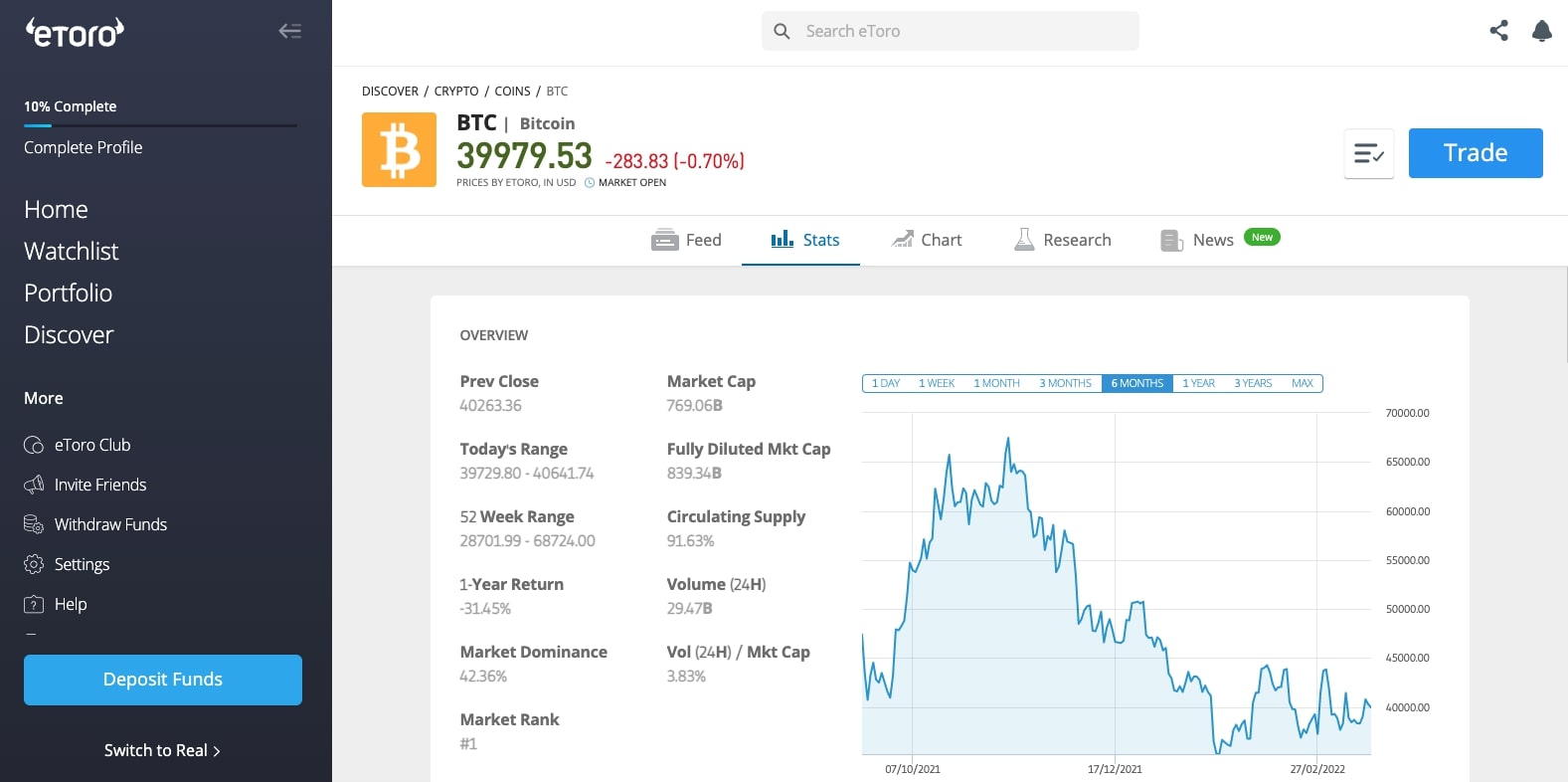Focus the Search eToro field

pos(951,31)
